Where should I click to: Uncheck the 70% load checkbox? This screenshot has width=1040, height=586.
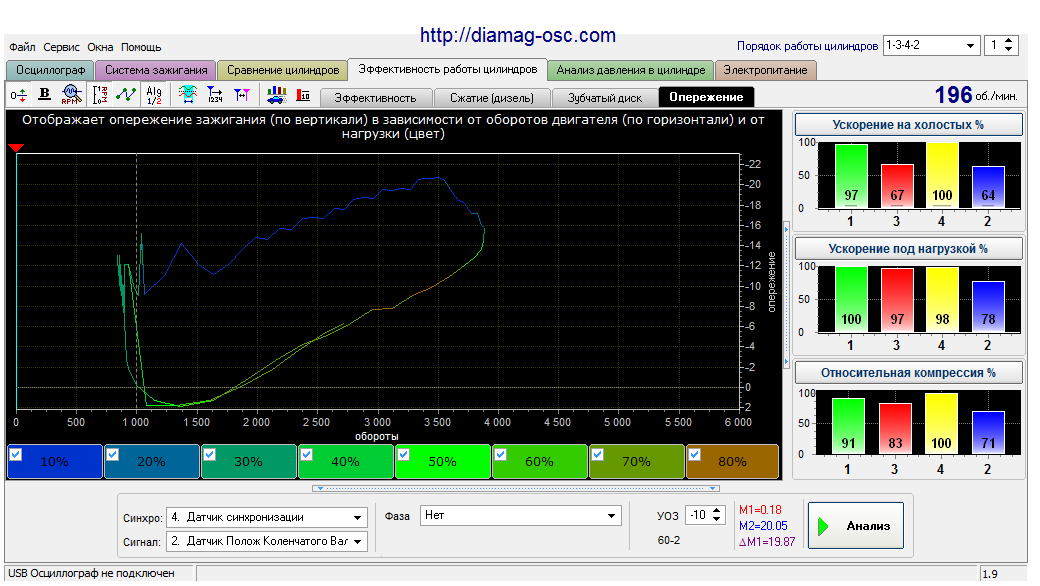pos(598,455)
